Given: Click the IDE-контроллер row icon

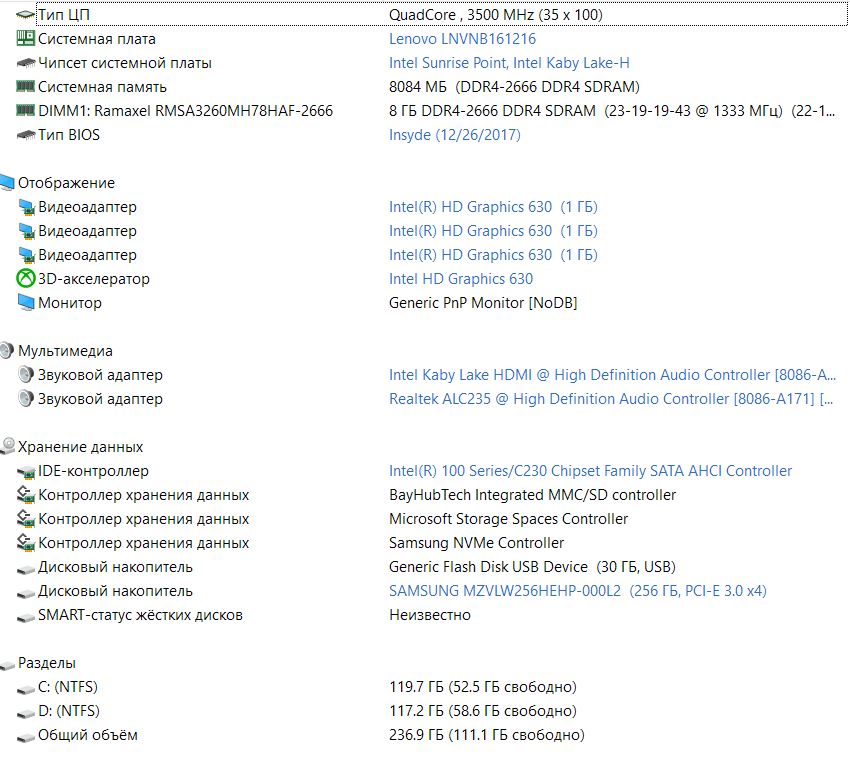Looking at the screenshot, I should (x=25, y=472).
